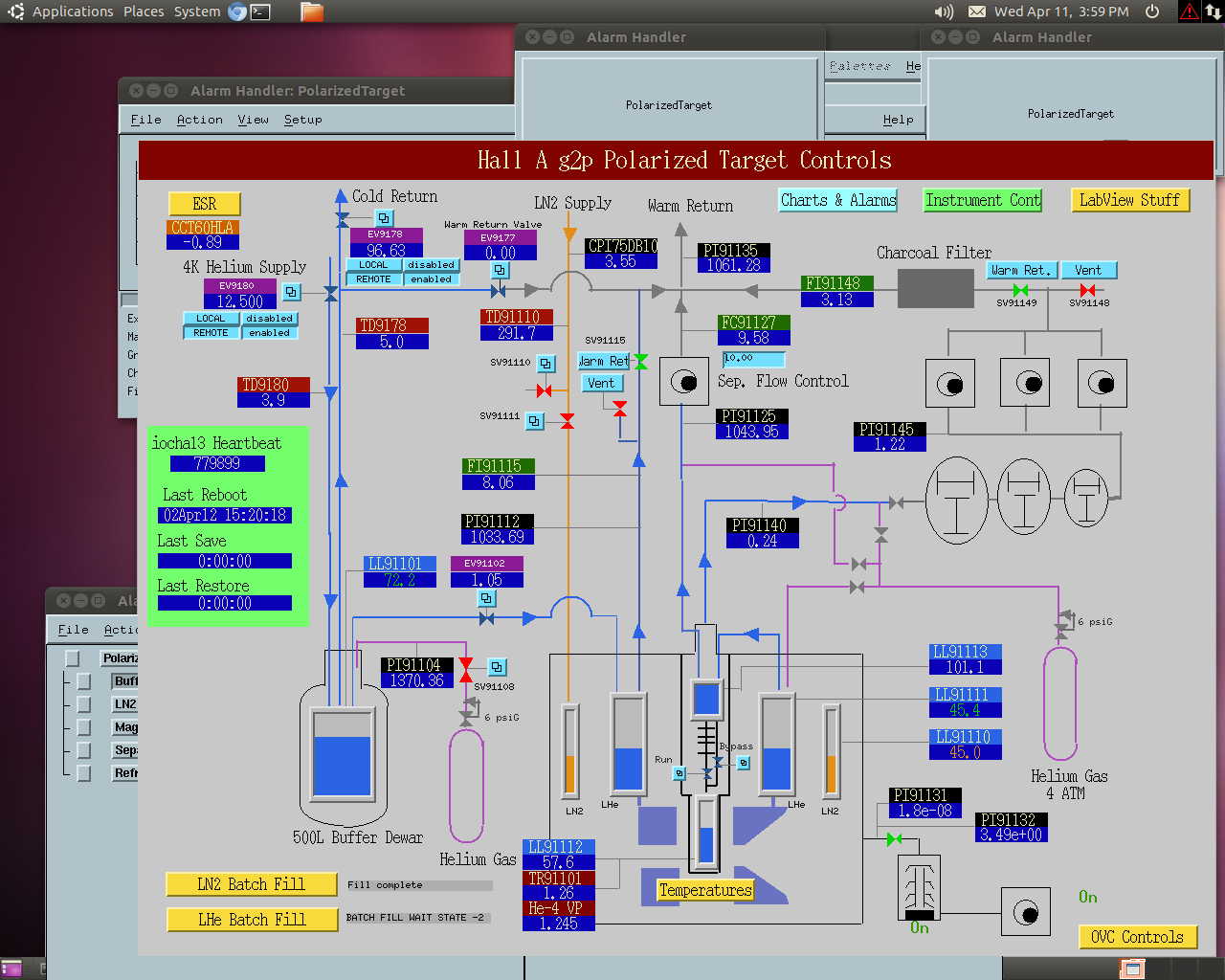Open SV91108 control popup icon
The width and height of the screenshot is (1225, 980).
point(497,667)
